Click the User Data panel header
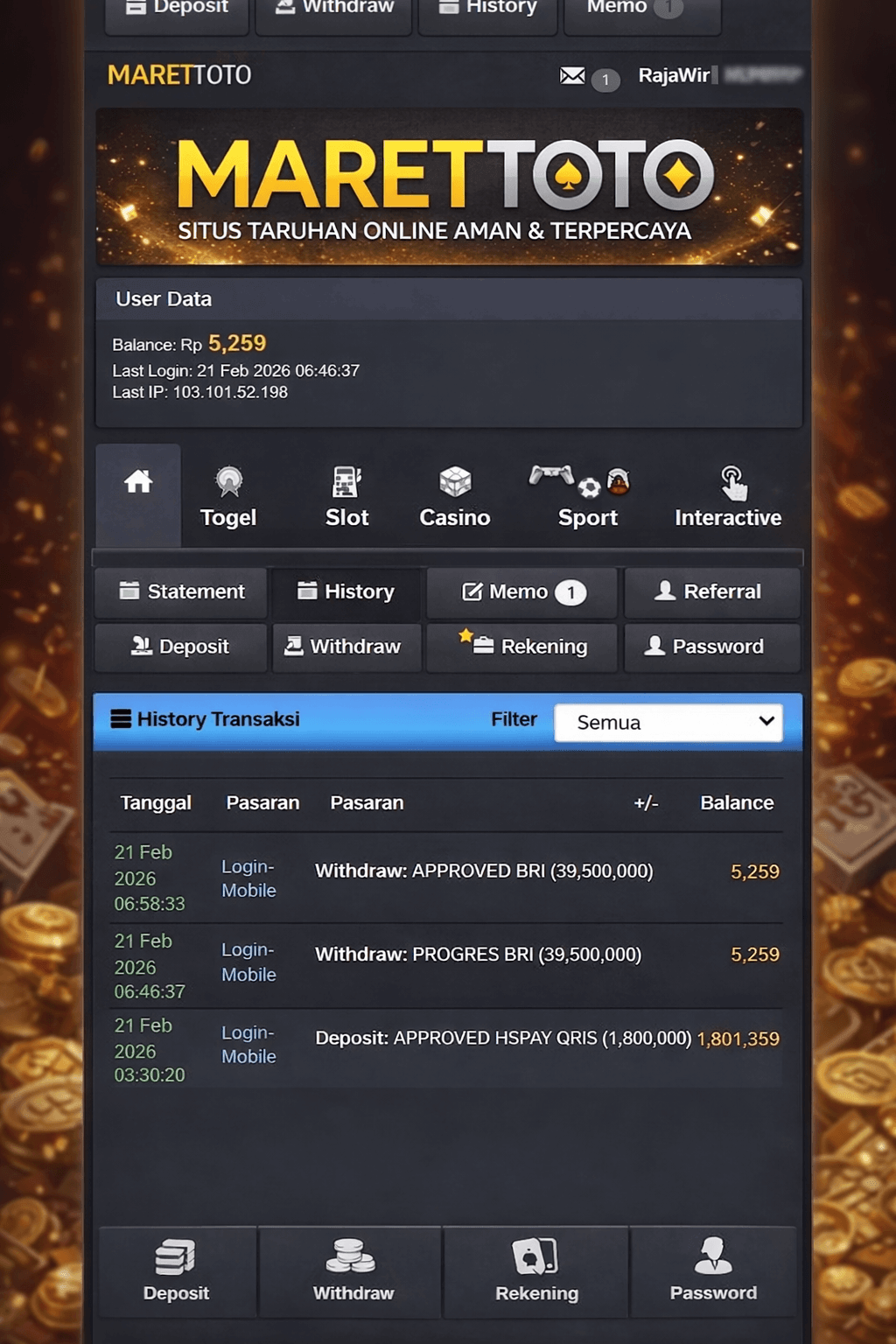Viewport: 896px width, 1344px height. pyautogui.click(x=448, y=299)
